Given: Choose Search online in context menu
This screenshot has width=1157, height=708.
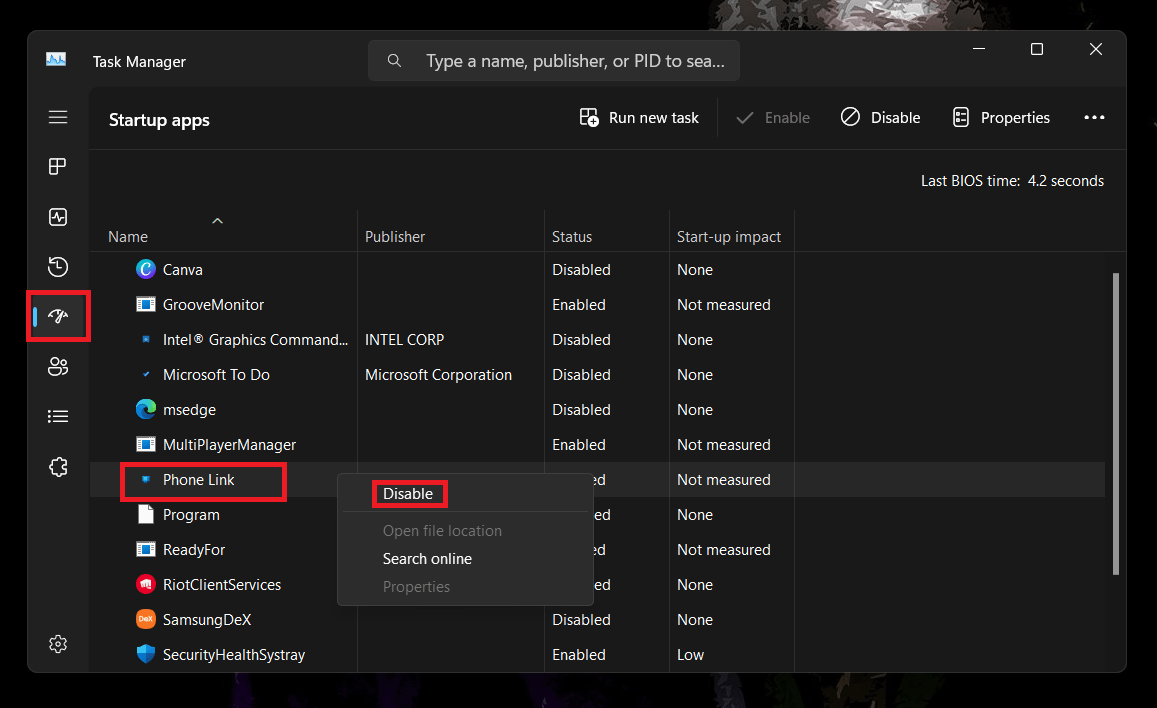Looking at the screenshot, I should 427,558.
